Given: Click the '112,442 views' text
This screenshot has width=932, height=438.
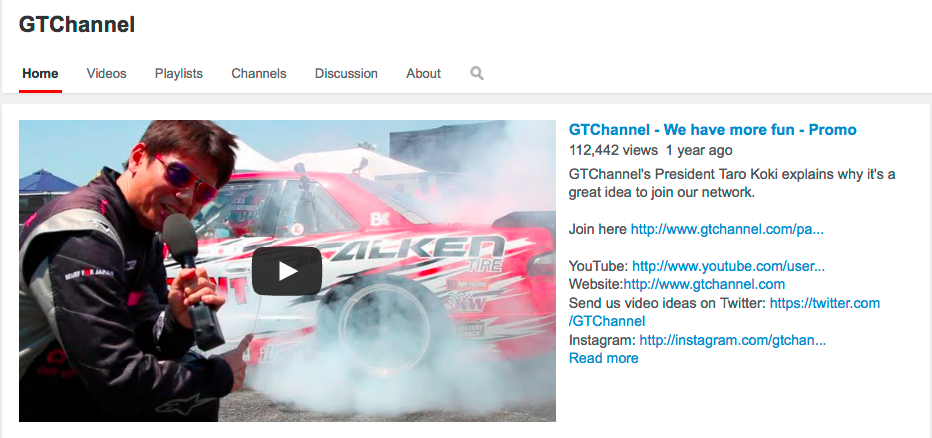Looking at the screenshot, I should (x=613, y=150).
